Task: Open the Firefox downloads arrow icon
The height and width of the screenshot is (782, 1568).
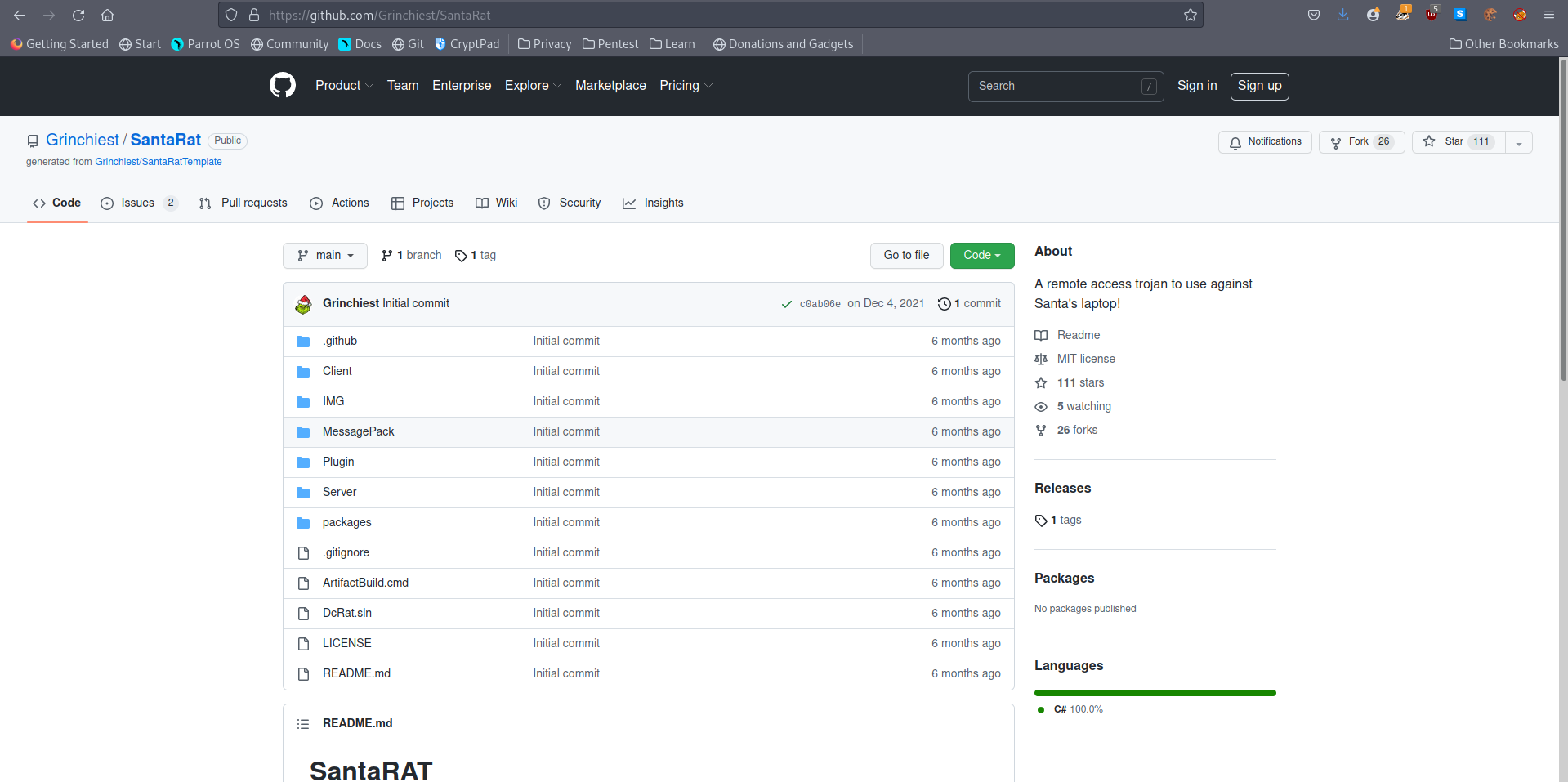Action: (x=1342, y=15)
